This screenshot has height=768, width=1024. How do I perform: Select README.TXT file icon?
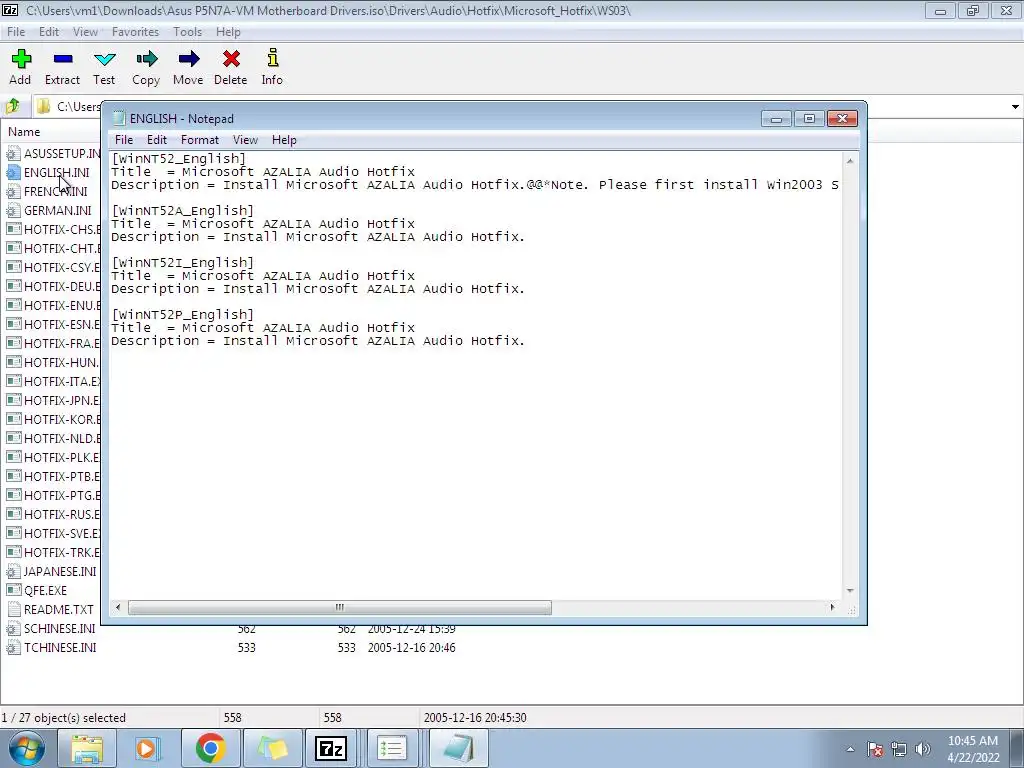coord(13,609)
